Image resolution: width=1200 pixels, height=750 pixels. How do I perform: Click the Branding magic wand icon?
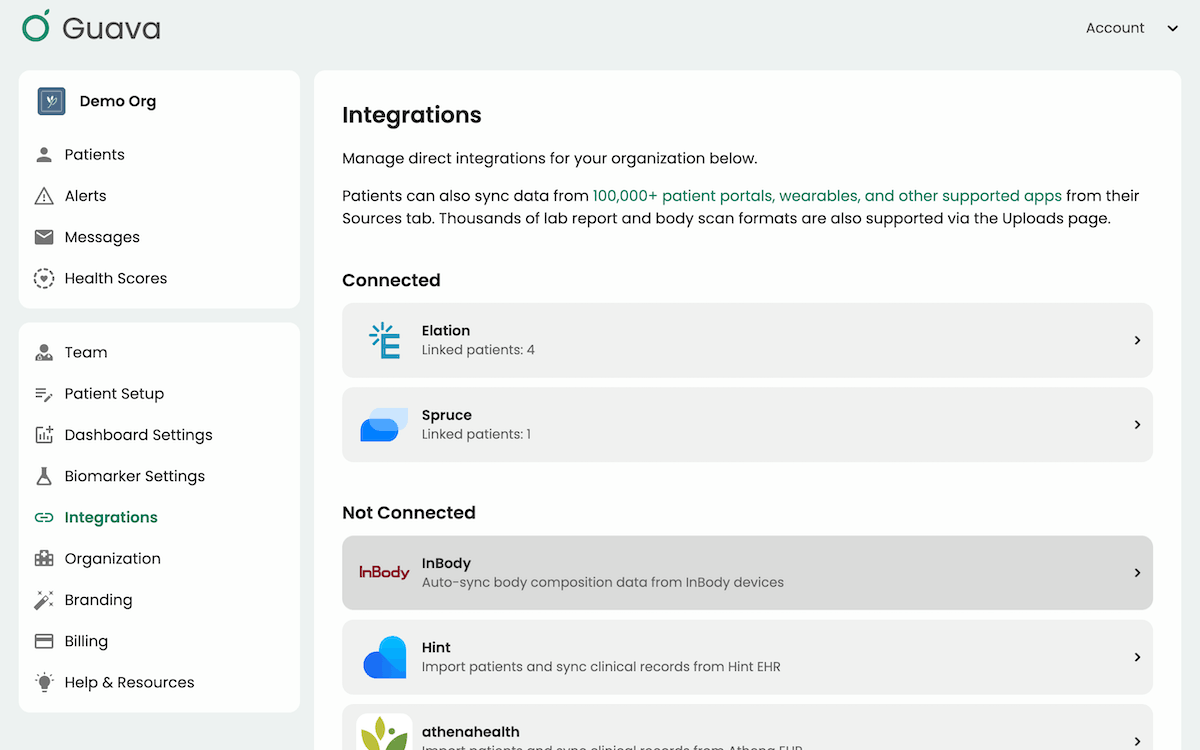44,600
